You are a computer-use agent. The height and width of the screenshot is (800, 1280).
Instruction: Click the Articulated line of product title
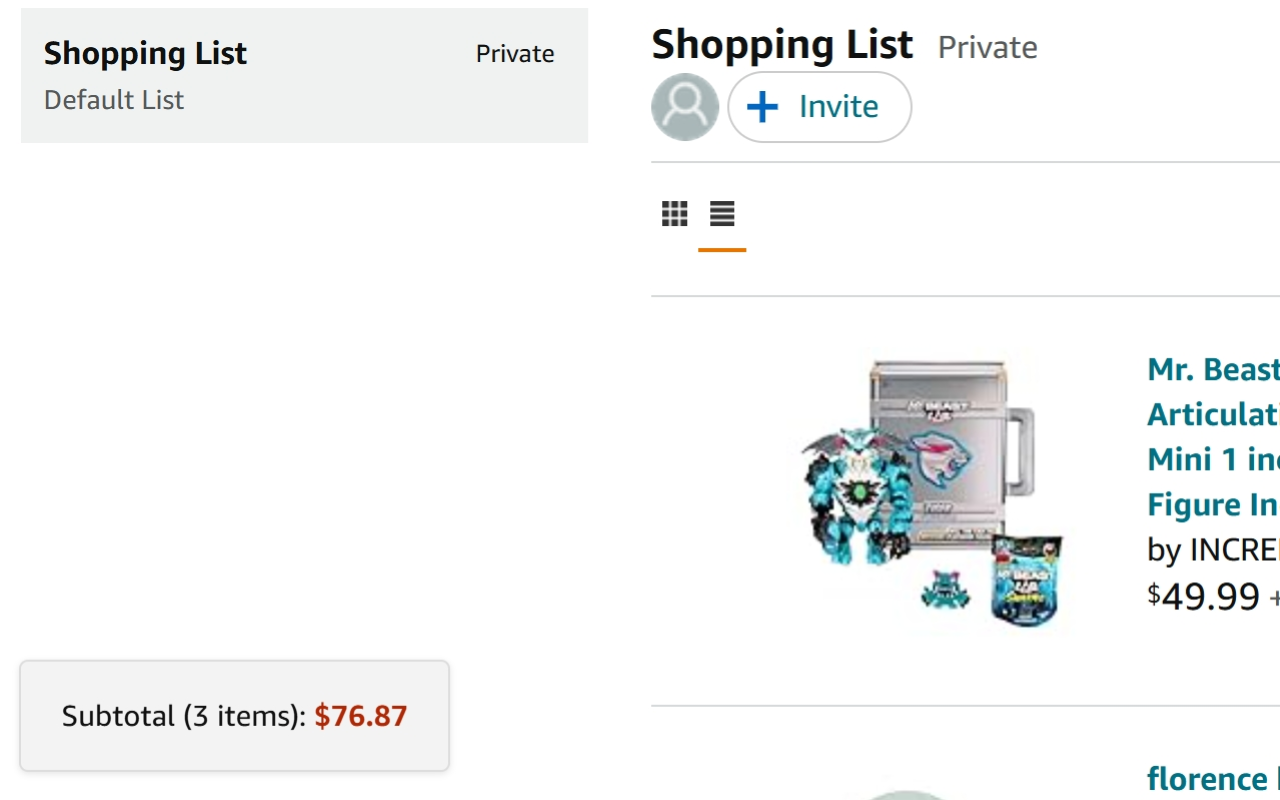click(x=1213, y=414)
